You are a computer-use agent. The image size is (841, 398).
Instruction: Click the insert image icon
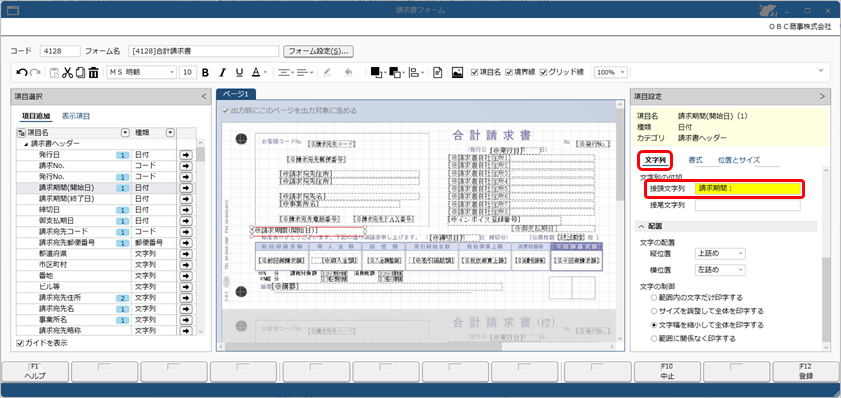[x=458, y=72]
